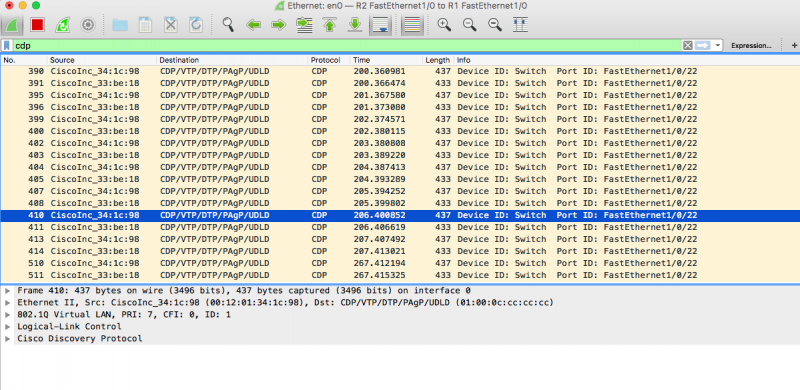
Task: Jump to the first packet
Action: [330, 25]
